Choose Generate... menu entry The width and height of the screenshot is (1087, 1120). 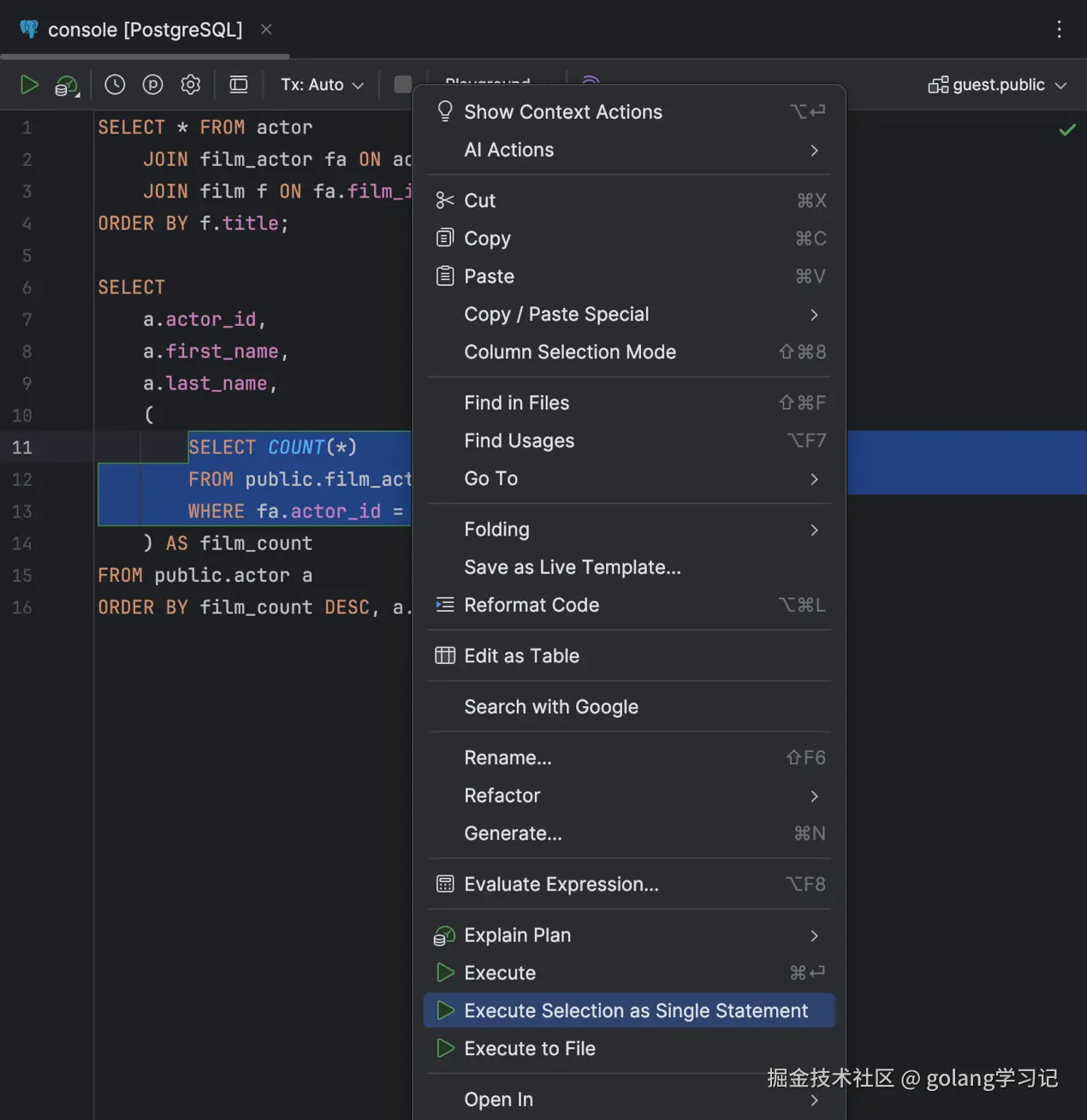(629, 833)
